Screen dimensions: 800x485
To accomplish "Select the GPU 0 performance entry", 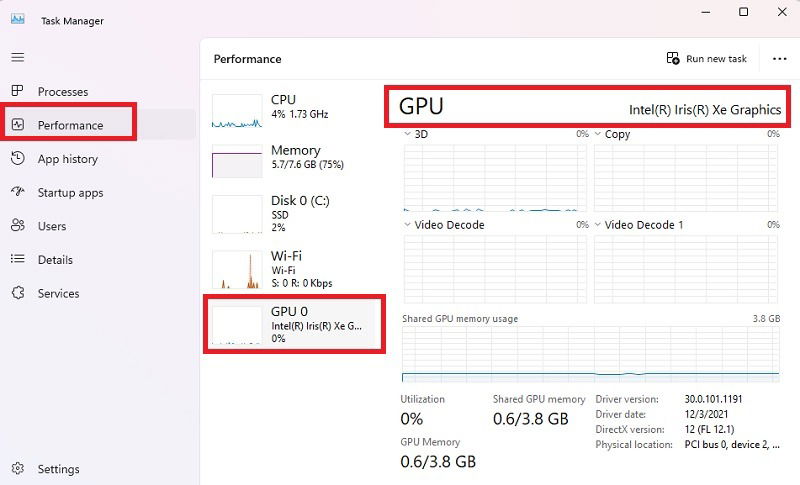I will pyautogui.click(x=293, y=324).
